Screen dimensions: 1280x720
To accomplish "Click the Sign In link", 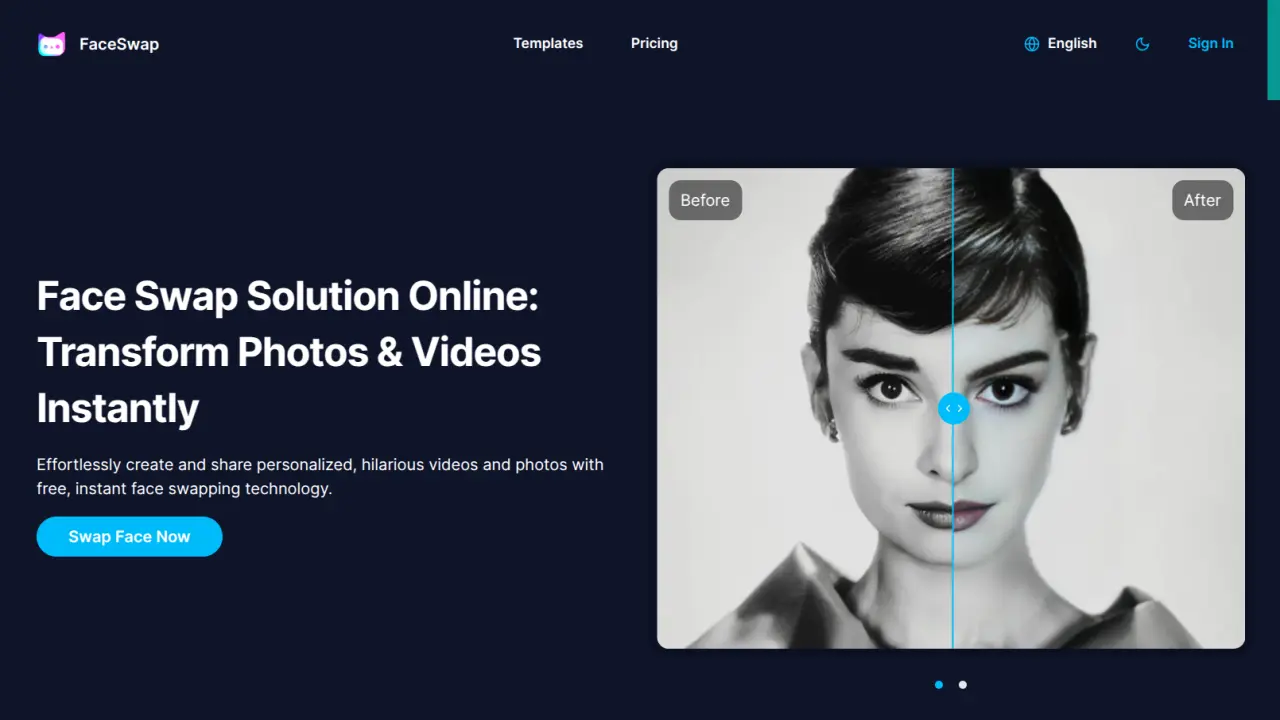I will [1210, 43].
